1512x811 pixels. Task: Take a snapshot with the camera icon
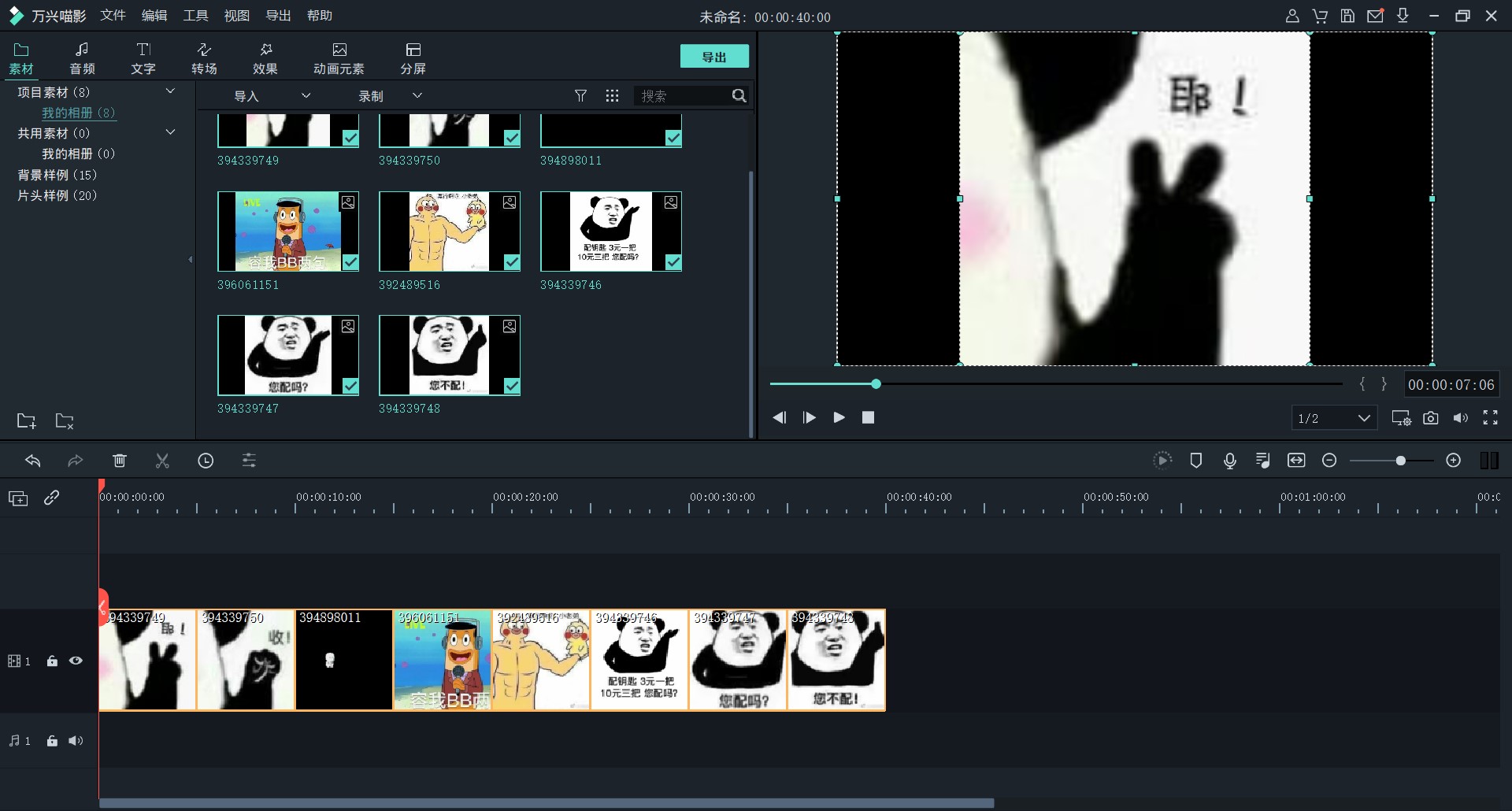click(x=1431, y=418)
